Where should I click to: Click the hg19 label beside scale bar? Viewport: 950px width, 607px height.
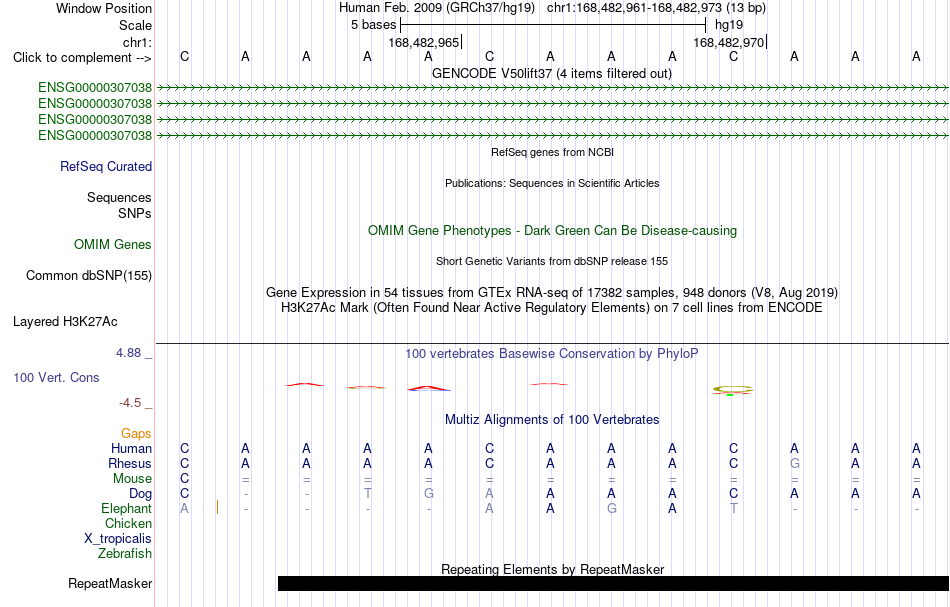click(x=729, y=25)
